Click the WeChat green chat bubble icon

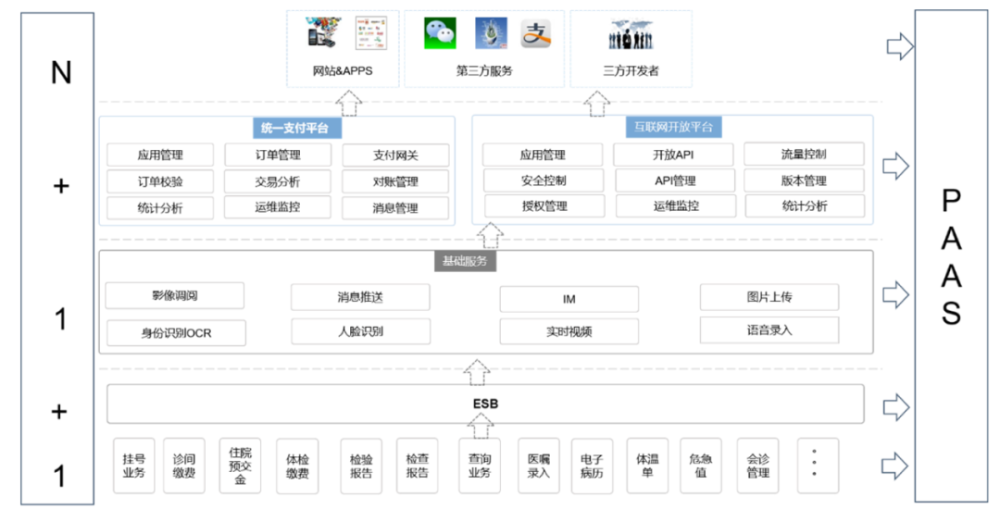(x=440, y=33)
